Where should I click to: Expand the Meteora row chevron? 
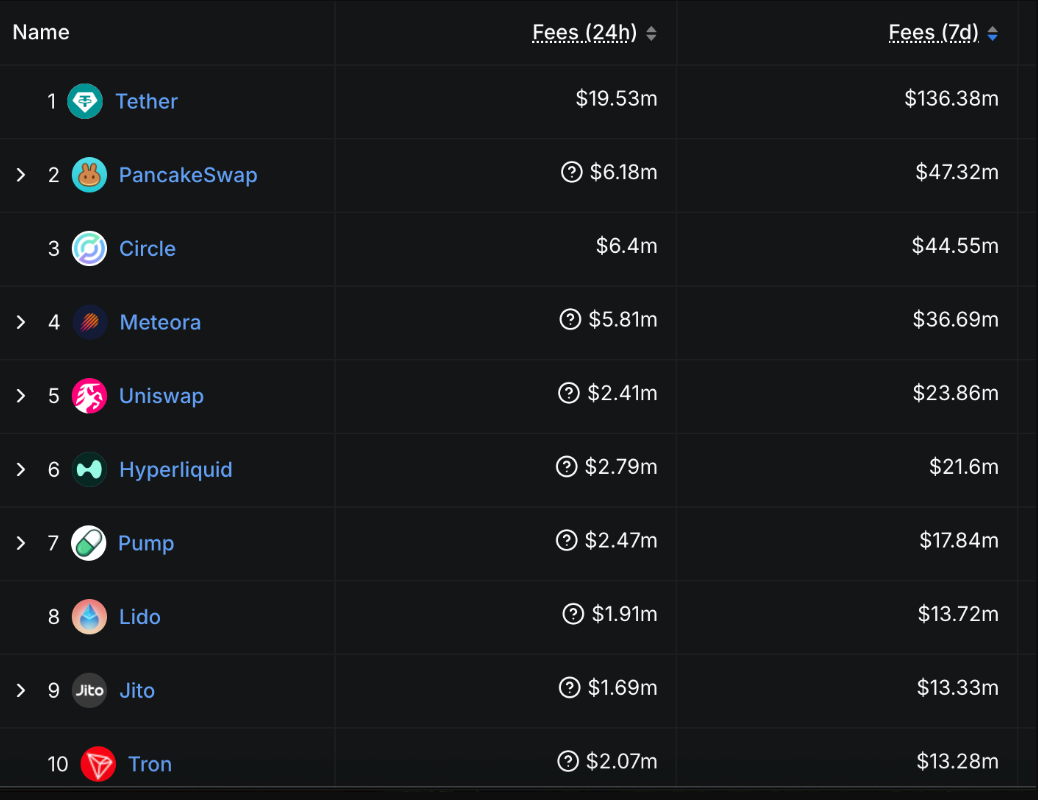tap(20, 322)
